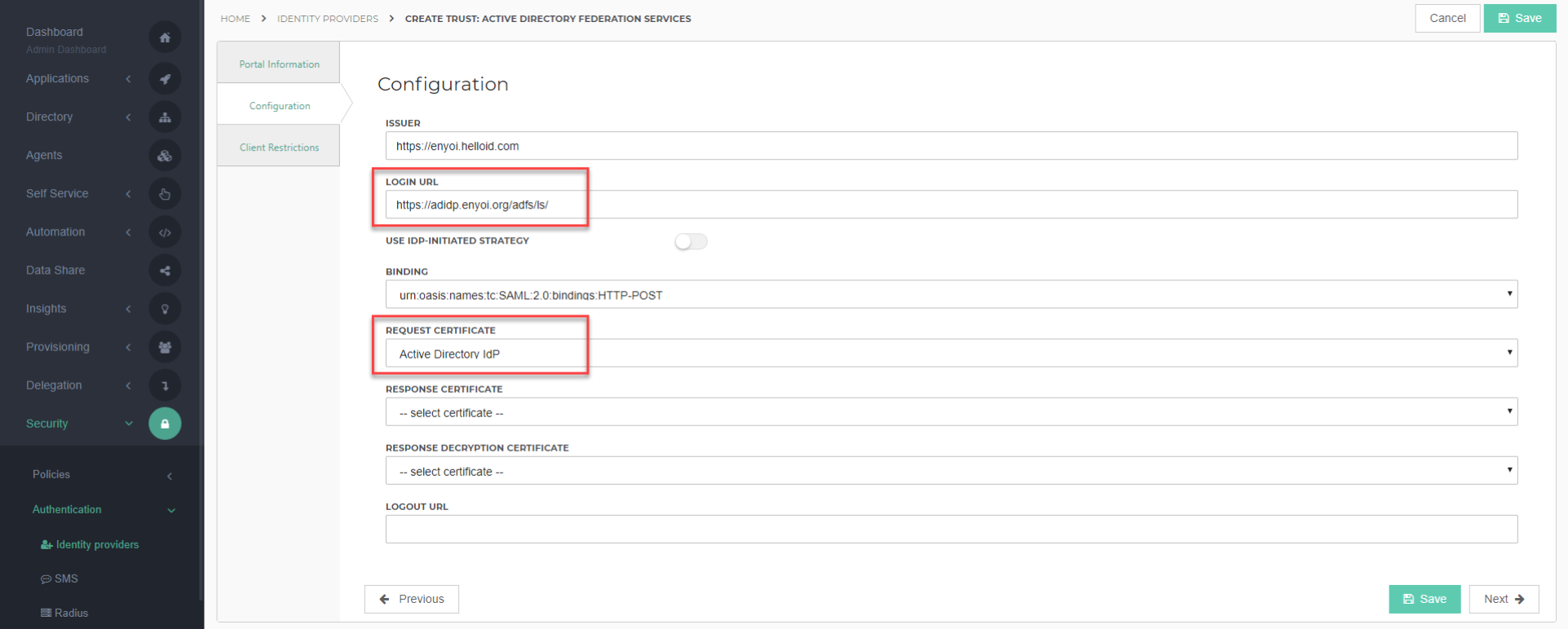The width and height of the screenshot is (1568, 629).
Task: Click the Self Service hand icon
Action: (165, 194)
